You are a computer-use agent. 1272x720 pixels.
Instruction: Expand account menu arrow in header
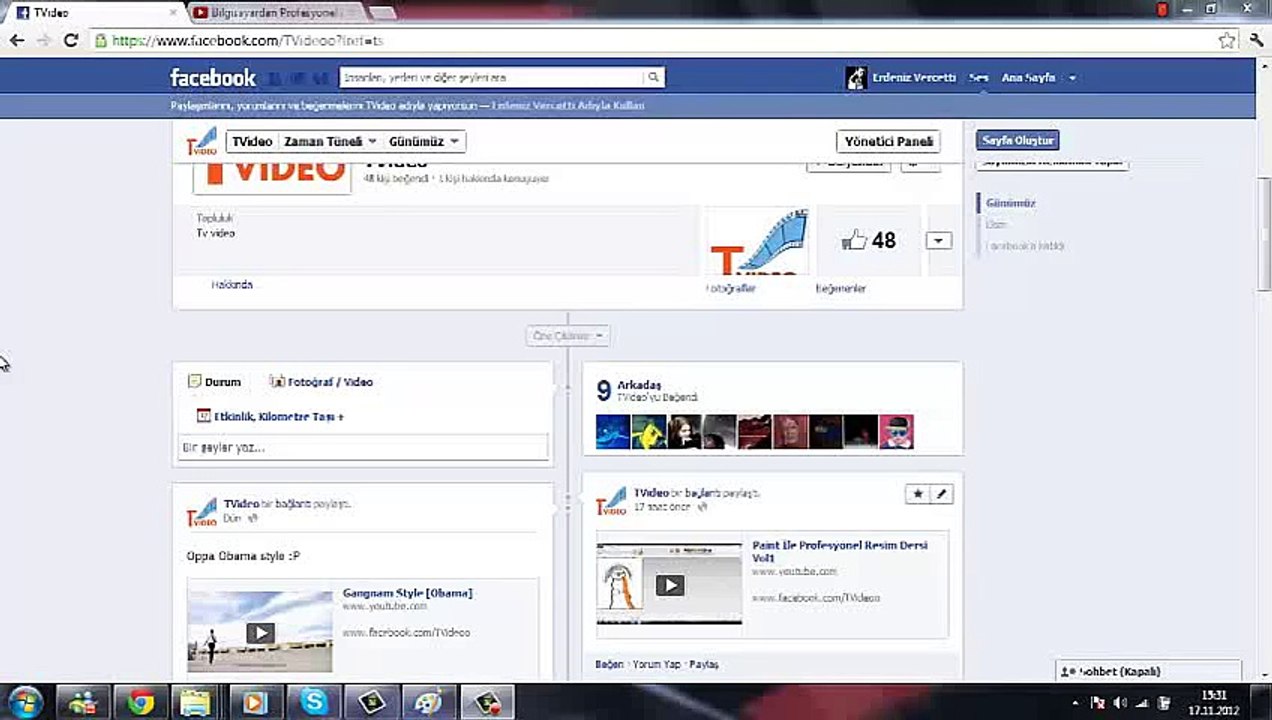(x=1072, y=78)
